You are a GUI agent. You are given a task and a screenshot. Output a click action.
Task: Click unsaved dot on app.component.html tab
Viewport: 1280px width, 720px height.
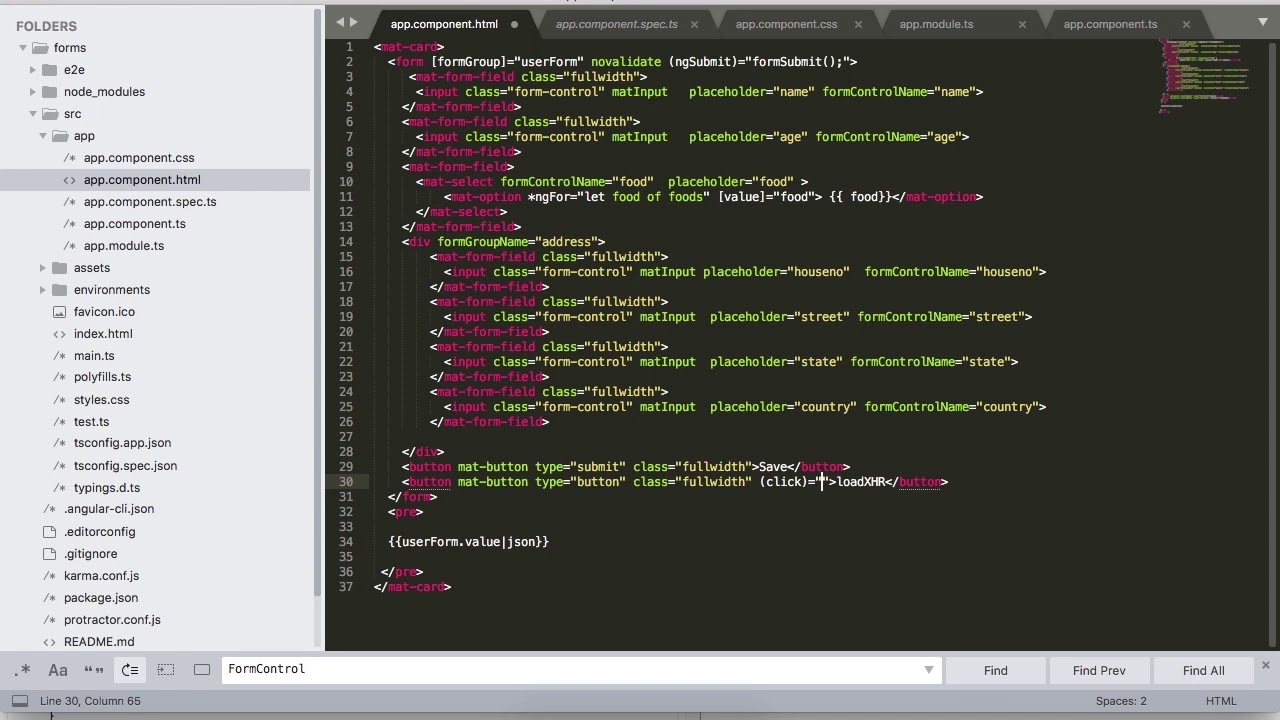click(514, 24)
